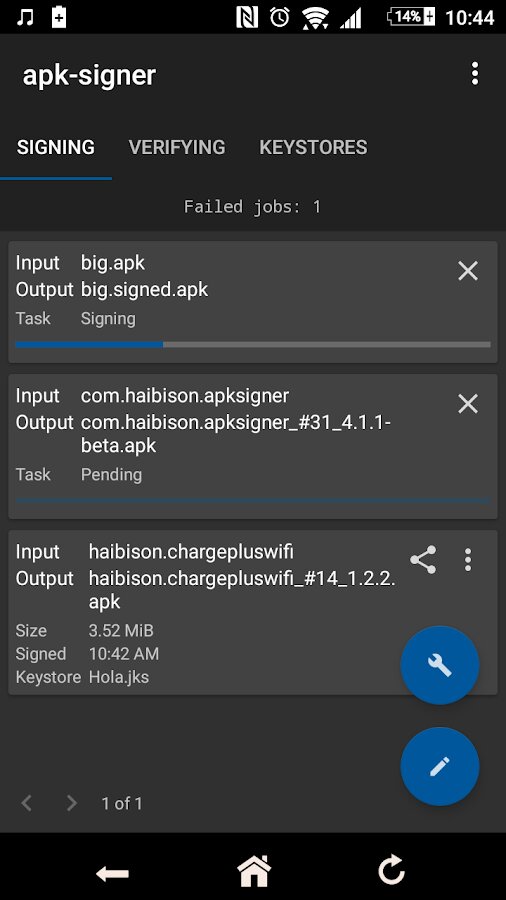The height and width of the screenshot is (900, 506).
Task: Tap the Android home button
Action: coord(254,871)
